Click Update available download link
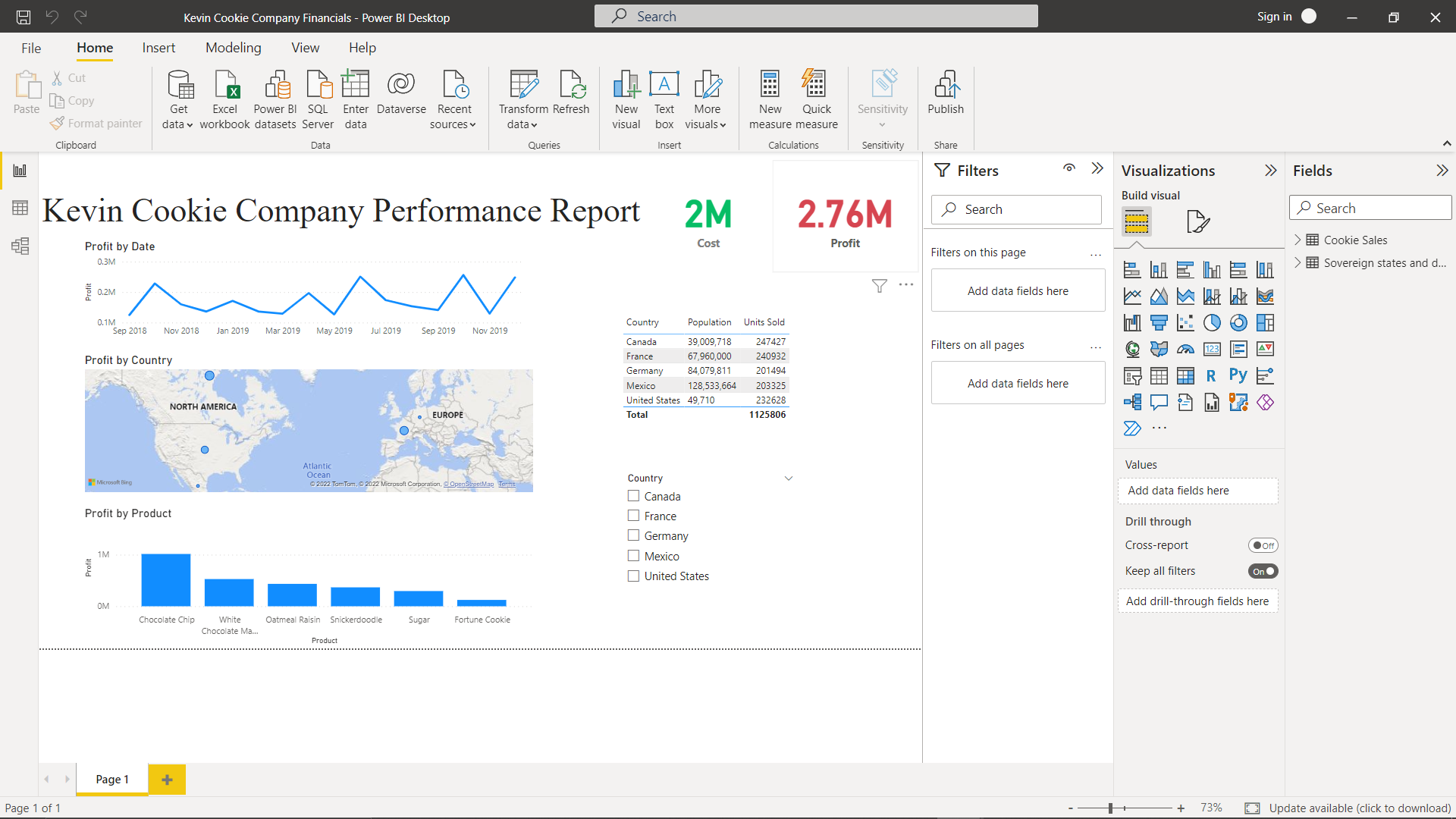 (1360, 808)
